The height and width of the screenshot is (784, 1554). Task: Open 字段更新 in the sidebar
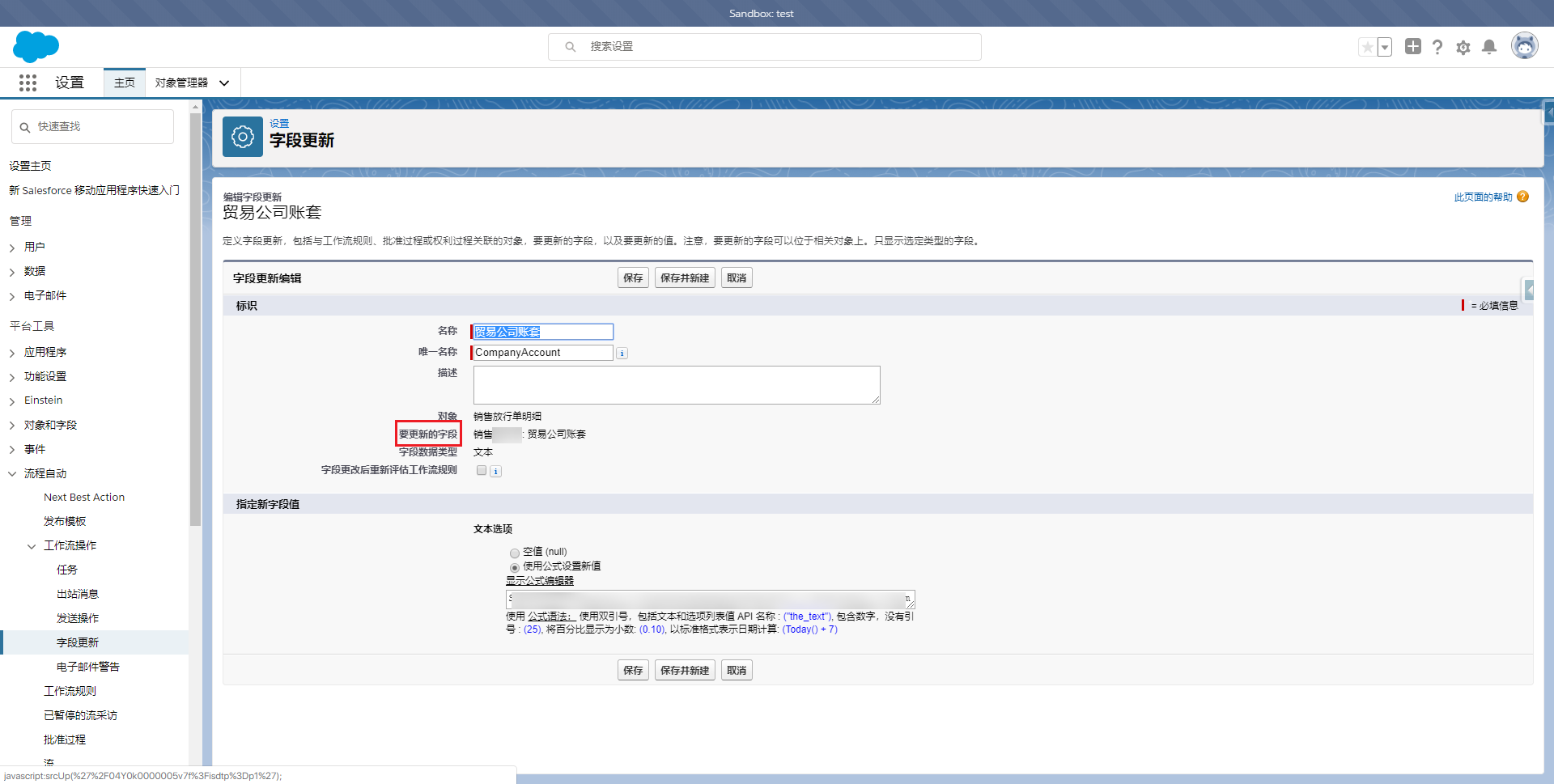point(78,642)
